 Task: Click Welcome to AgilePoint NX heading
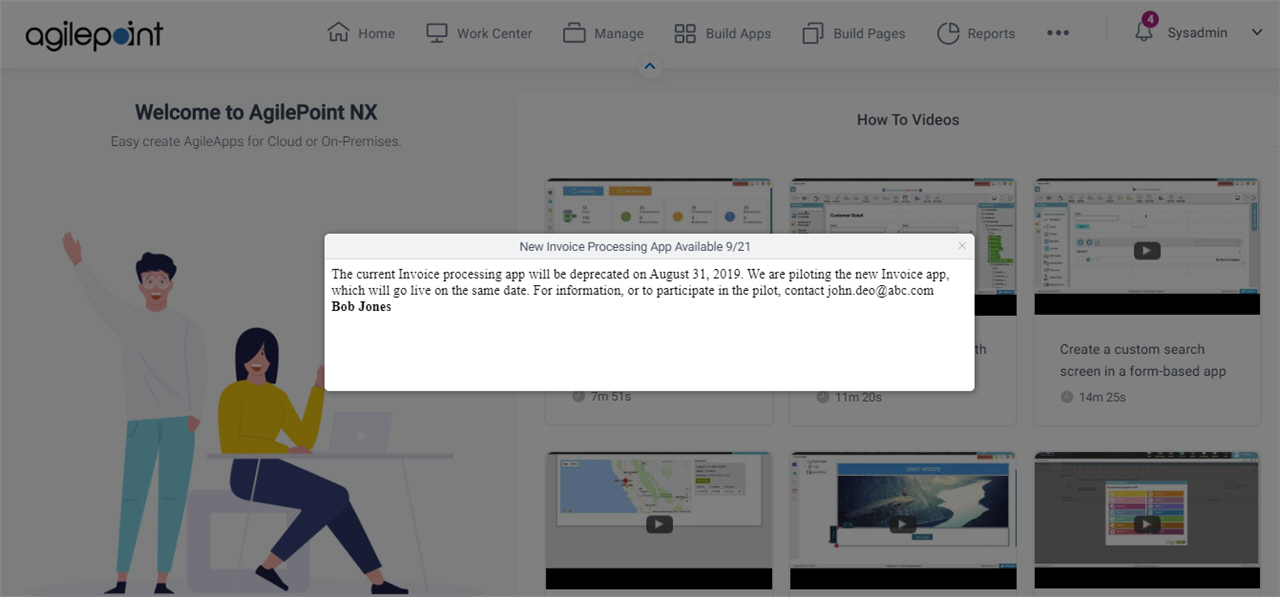[x=256, y=112]
